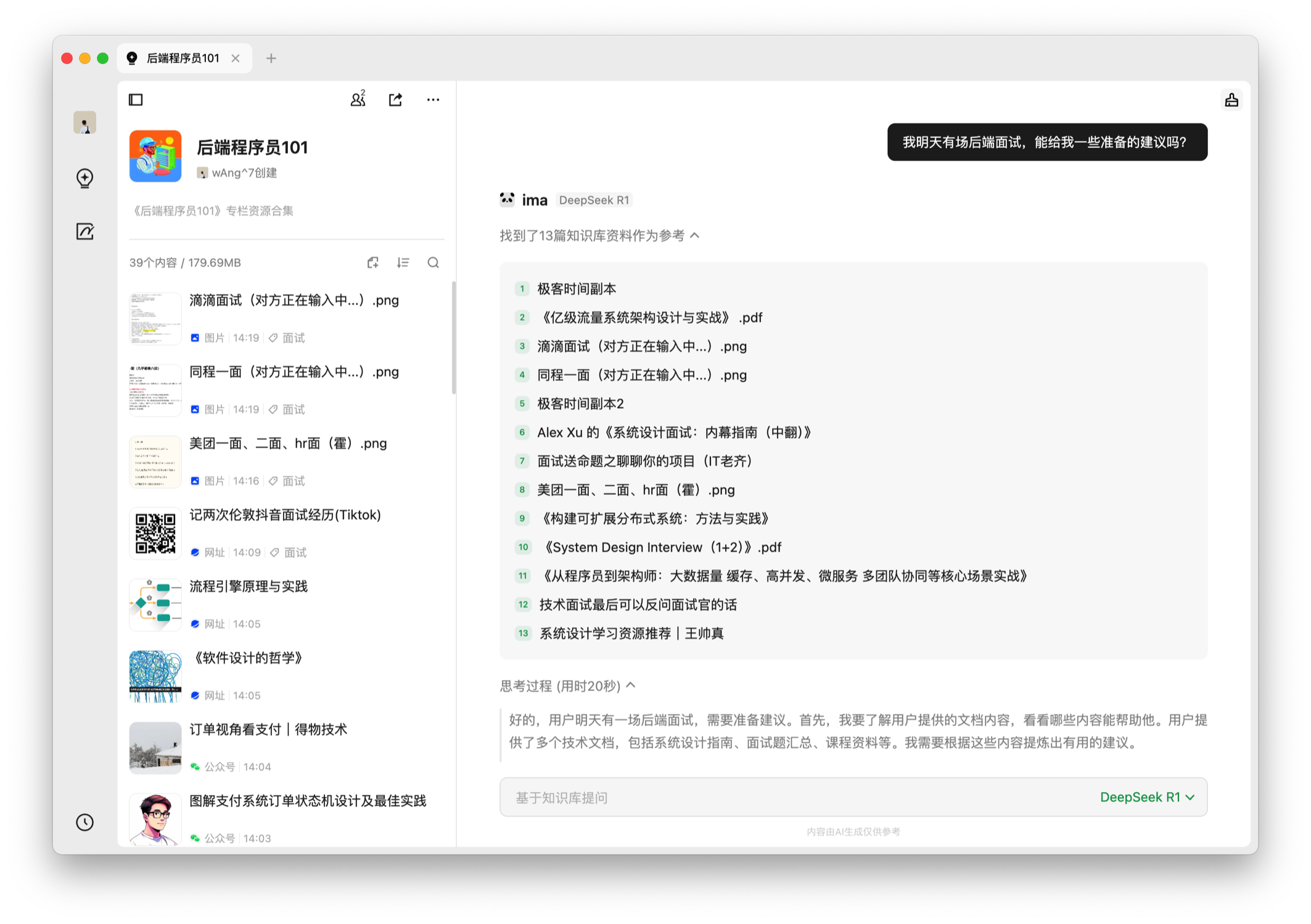The image size is (1311, 924).
Task: Open reference 《构建可扩展分布式系统：方法与实践》
Action: (x=654, y=518)
